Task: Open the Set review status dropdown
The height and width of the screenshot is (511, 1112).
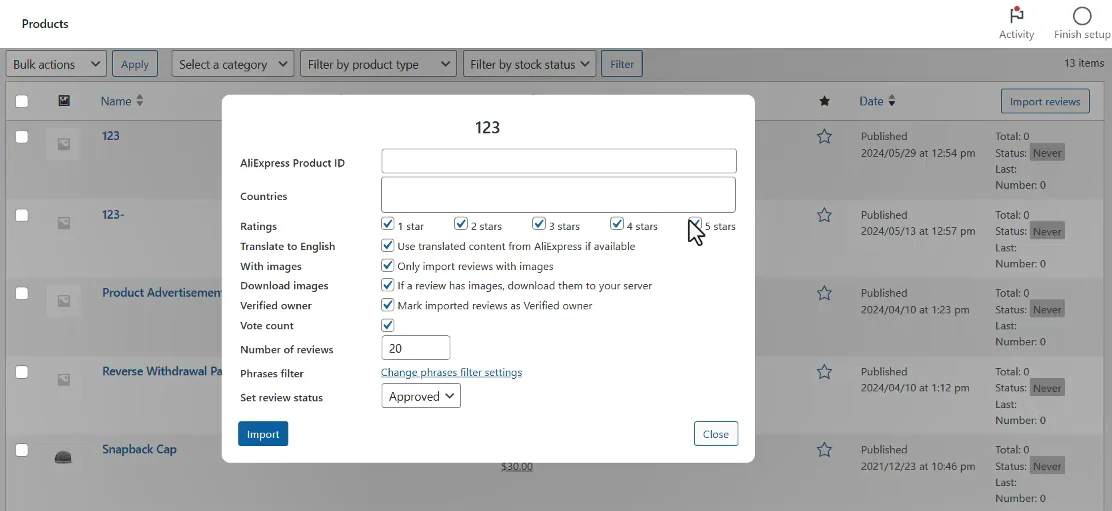Action: tap(421, 396)
